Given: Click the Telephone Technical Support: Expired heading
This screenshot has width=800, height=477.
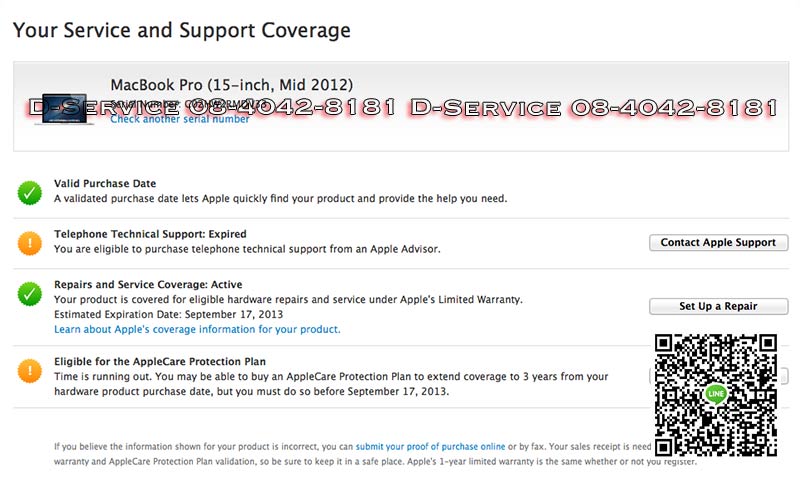Looking at the screenshot, I should (x=150, y=234).
